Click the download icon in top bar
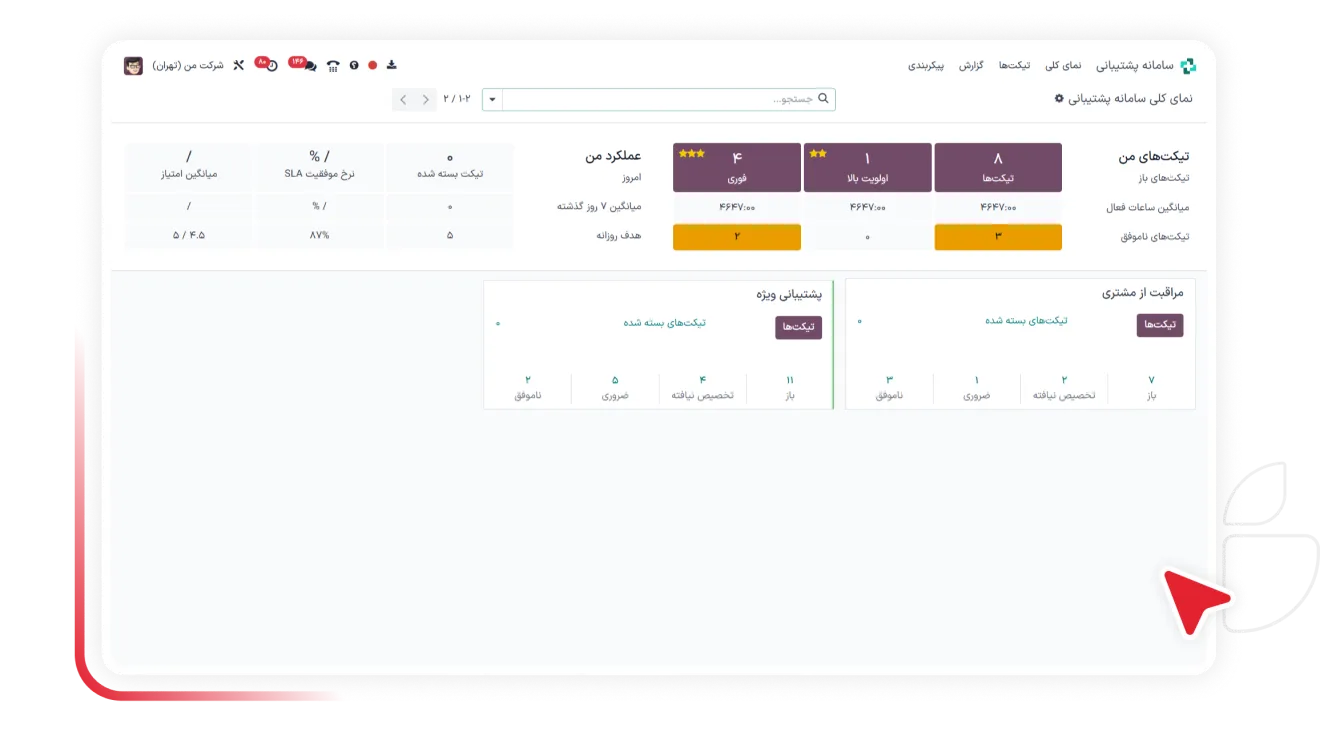The image size is (1320, 742). coord(392,65)
